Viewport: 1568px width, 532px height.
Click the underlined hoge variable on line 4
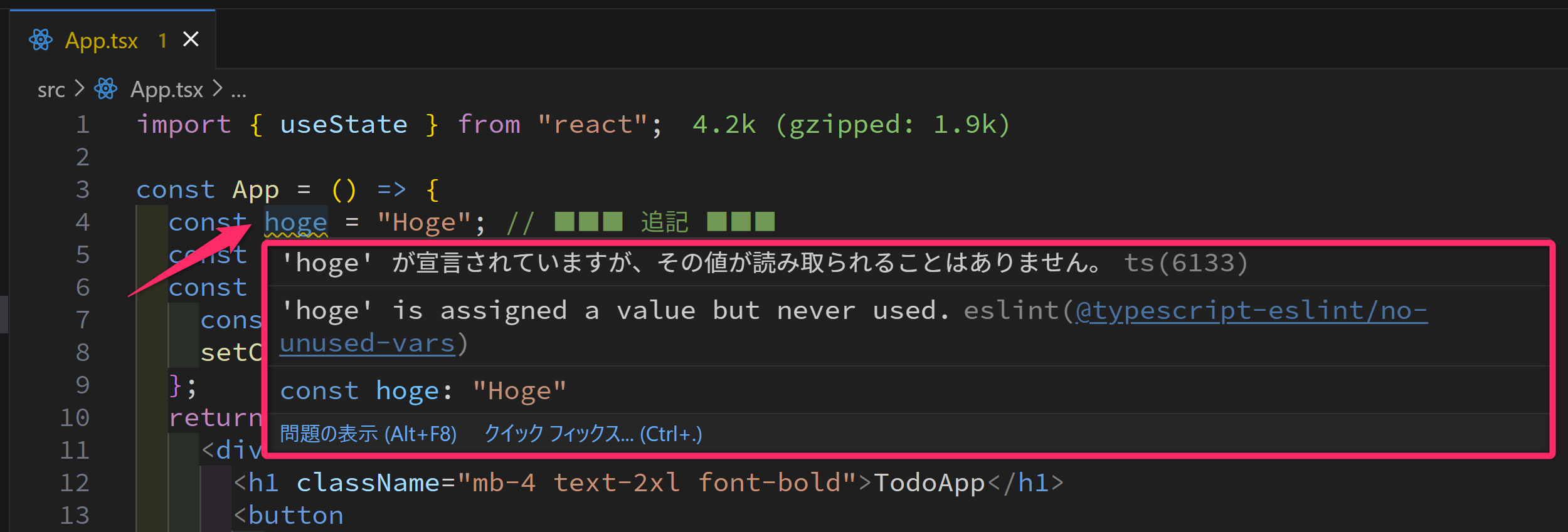[295, 222]
